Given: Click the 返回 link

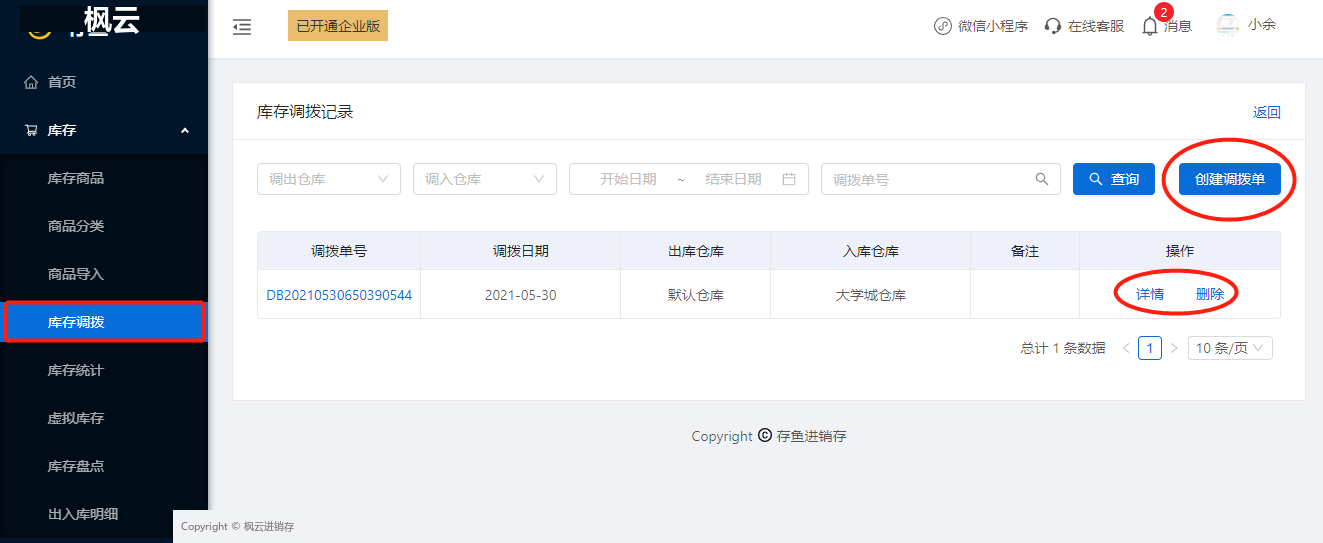Looking at the screenshot, I should [1267, 112].
